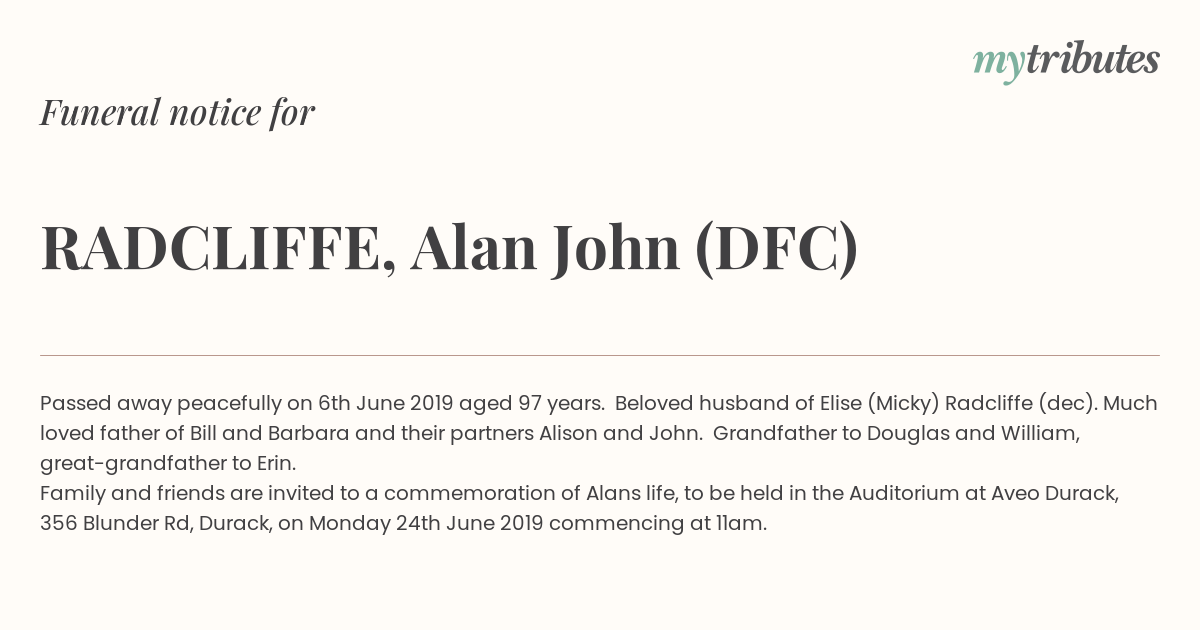The width and height of the screenshot is (1200, 630).
Task: Click the green "my" part of logo
Action: tap(999, 65)
